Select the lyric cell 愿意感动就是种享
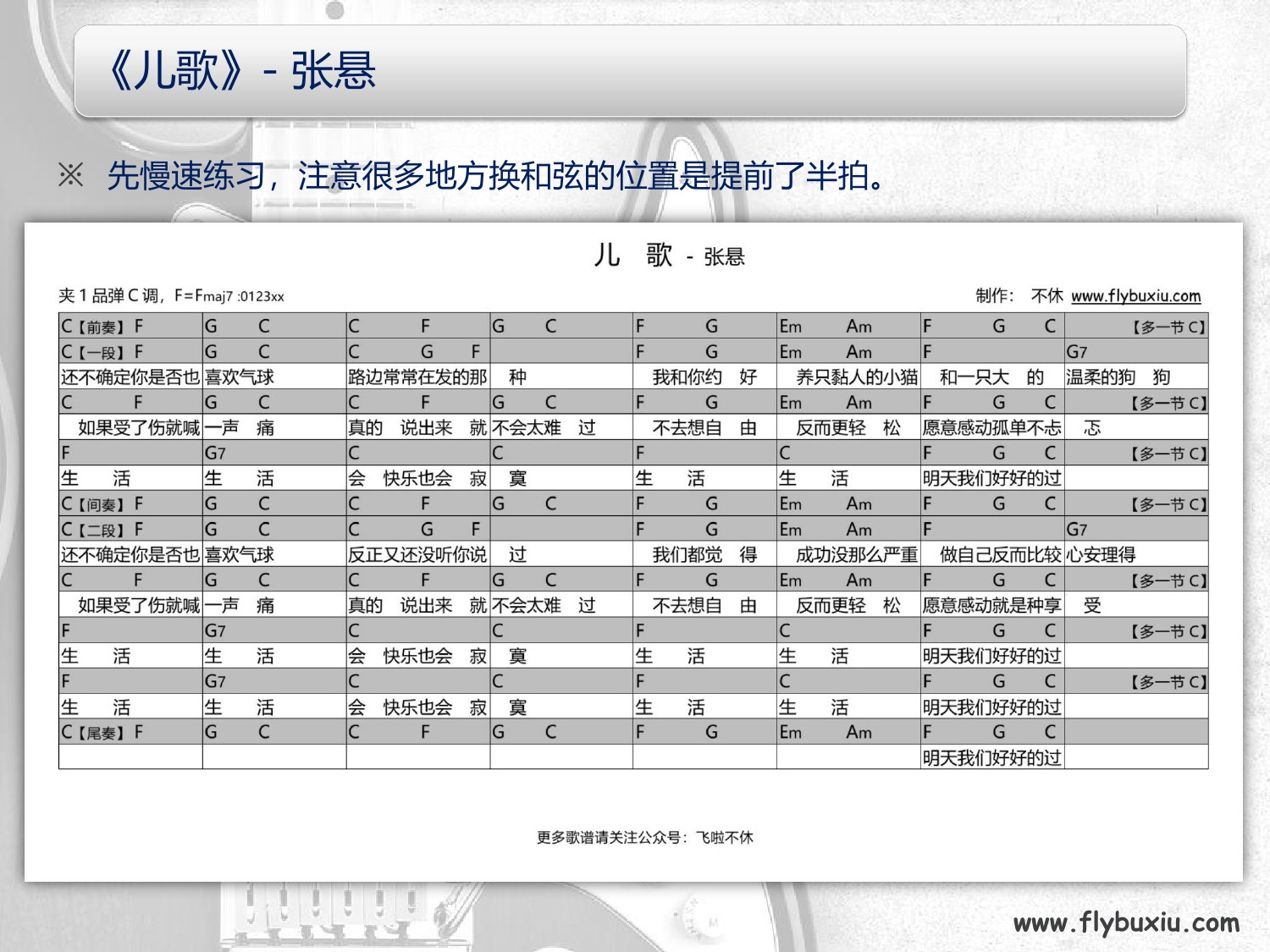The width and height of the screenshot is (1270, 952). [992, 605]
